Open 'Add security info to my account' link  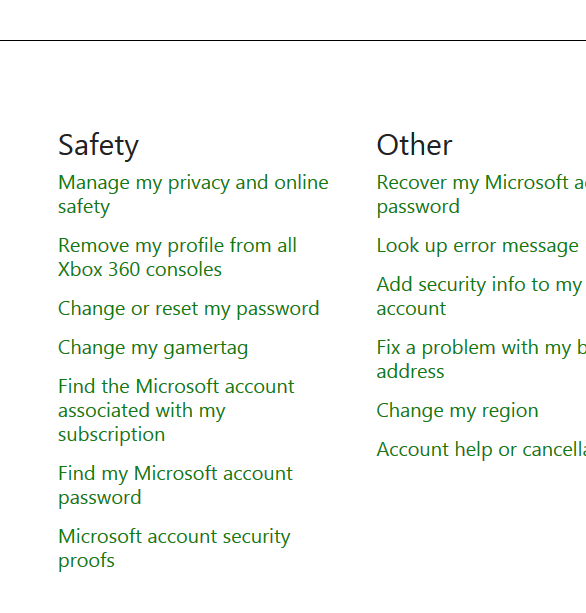tap(479, 296)
